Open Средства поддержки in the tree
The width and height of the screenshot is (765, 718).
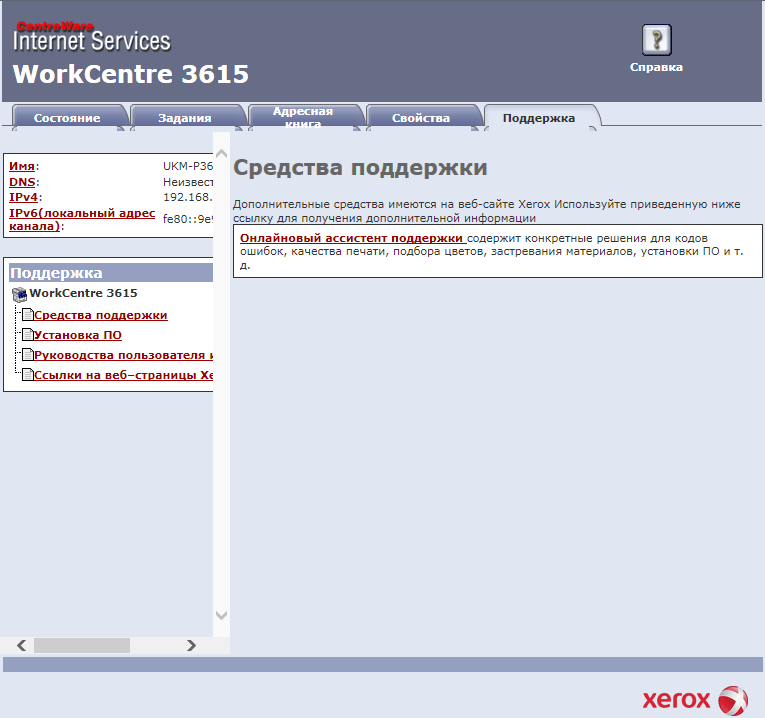[101, 315]
